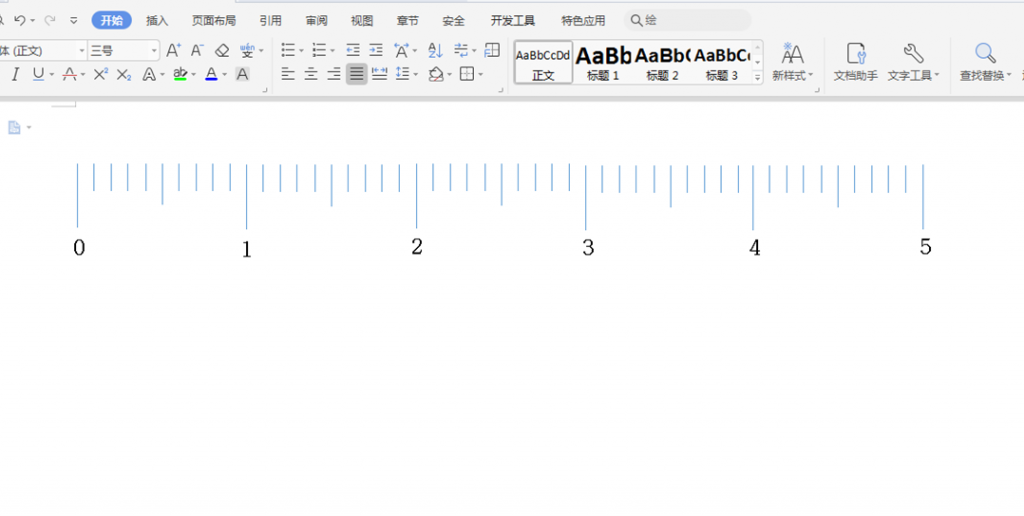Expand the 文字工具 dropdown menu
Image resolution: width=1024 pixels, height=516 pixels.
point(937,75)
